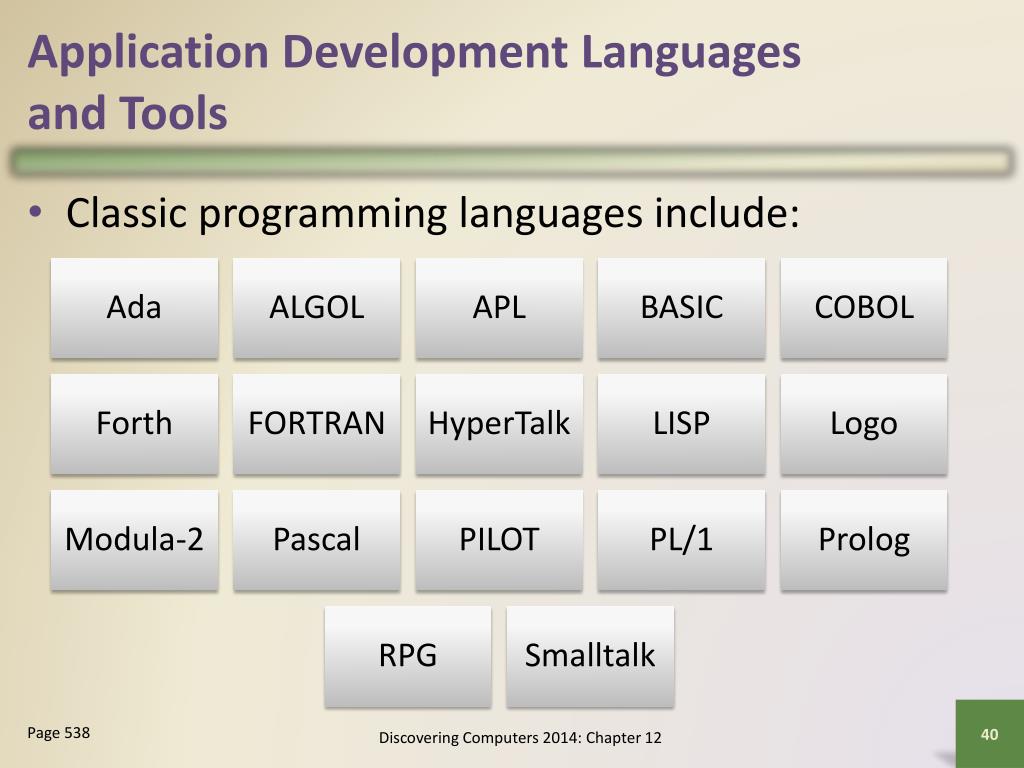The width and height of the screenshot is (1024, 768).
Task: Click the slide title "Application Development Languages"
Action: click(414, 54)
